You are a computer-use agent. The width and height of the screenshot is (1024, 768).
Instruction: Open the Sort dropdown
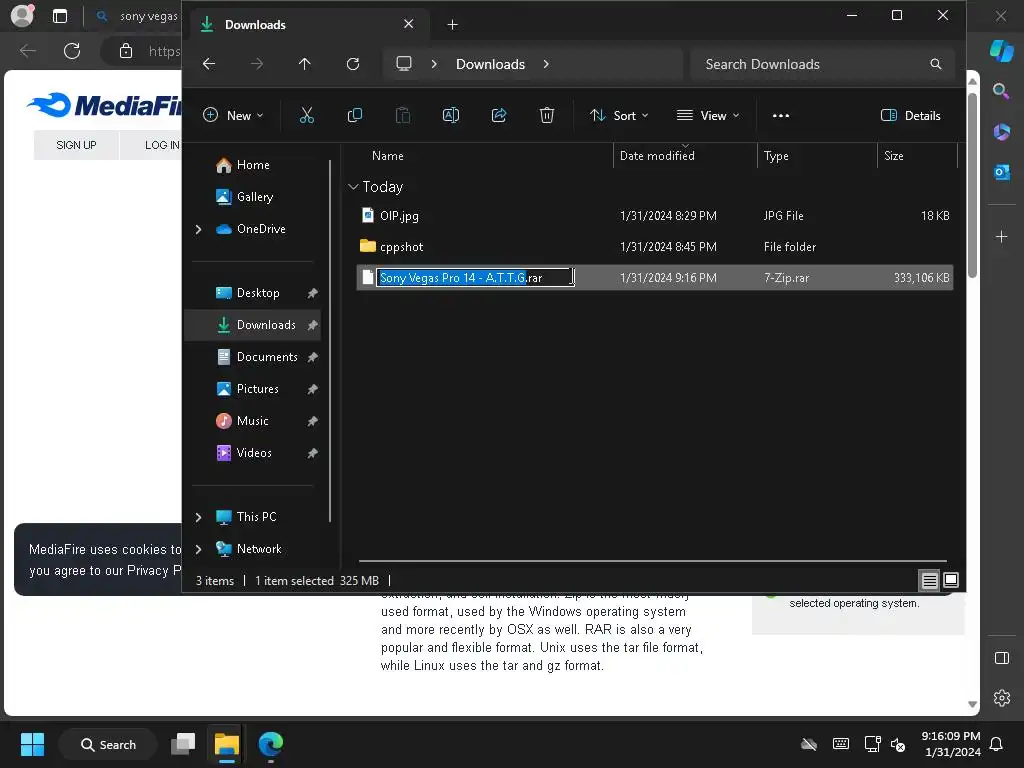619,116
